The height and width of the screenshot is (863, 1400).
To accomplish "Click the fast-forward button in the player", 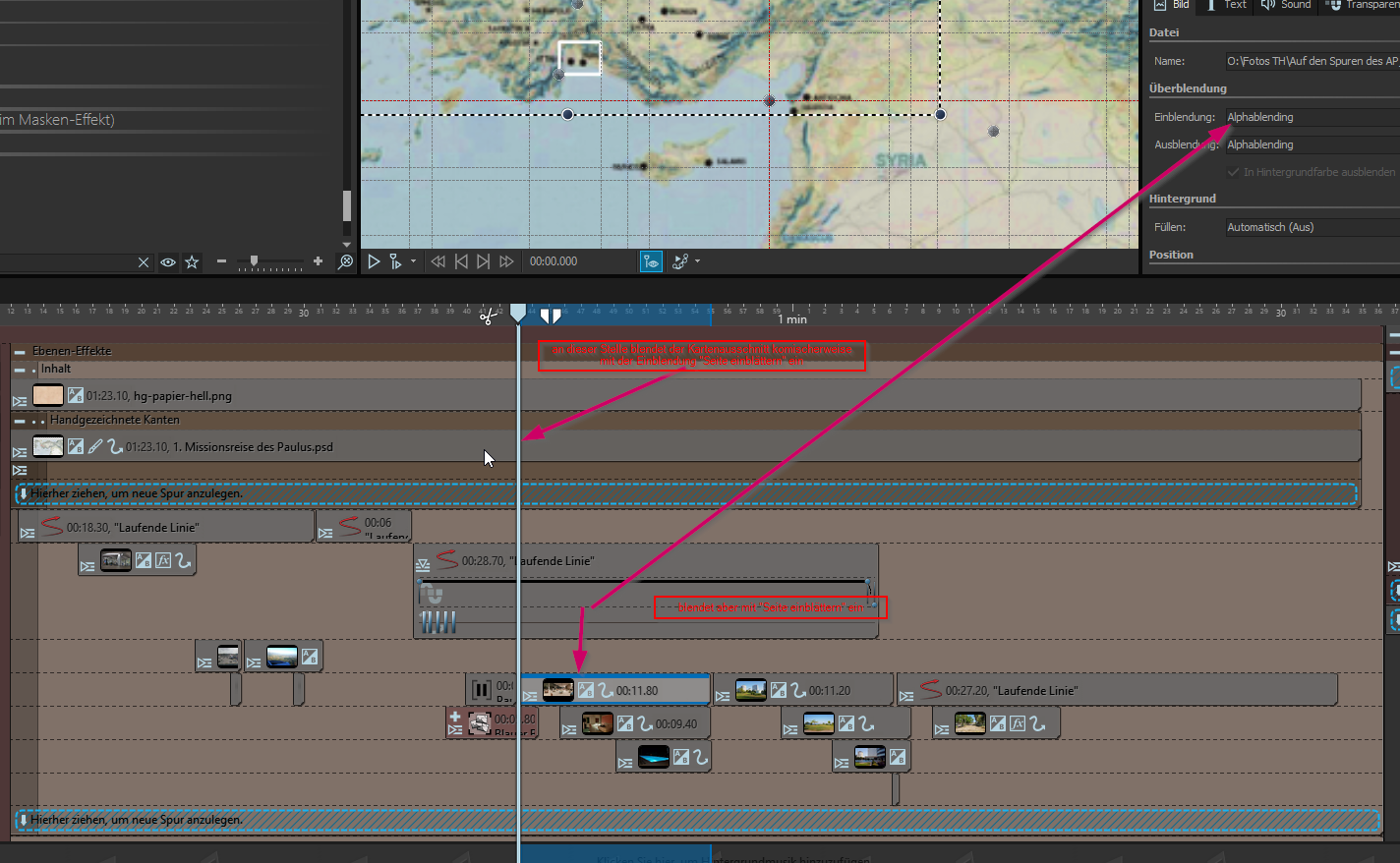I will click(x=506, y=261).
